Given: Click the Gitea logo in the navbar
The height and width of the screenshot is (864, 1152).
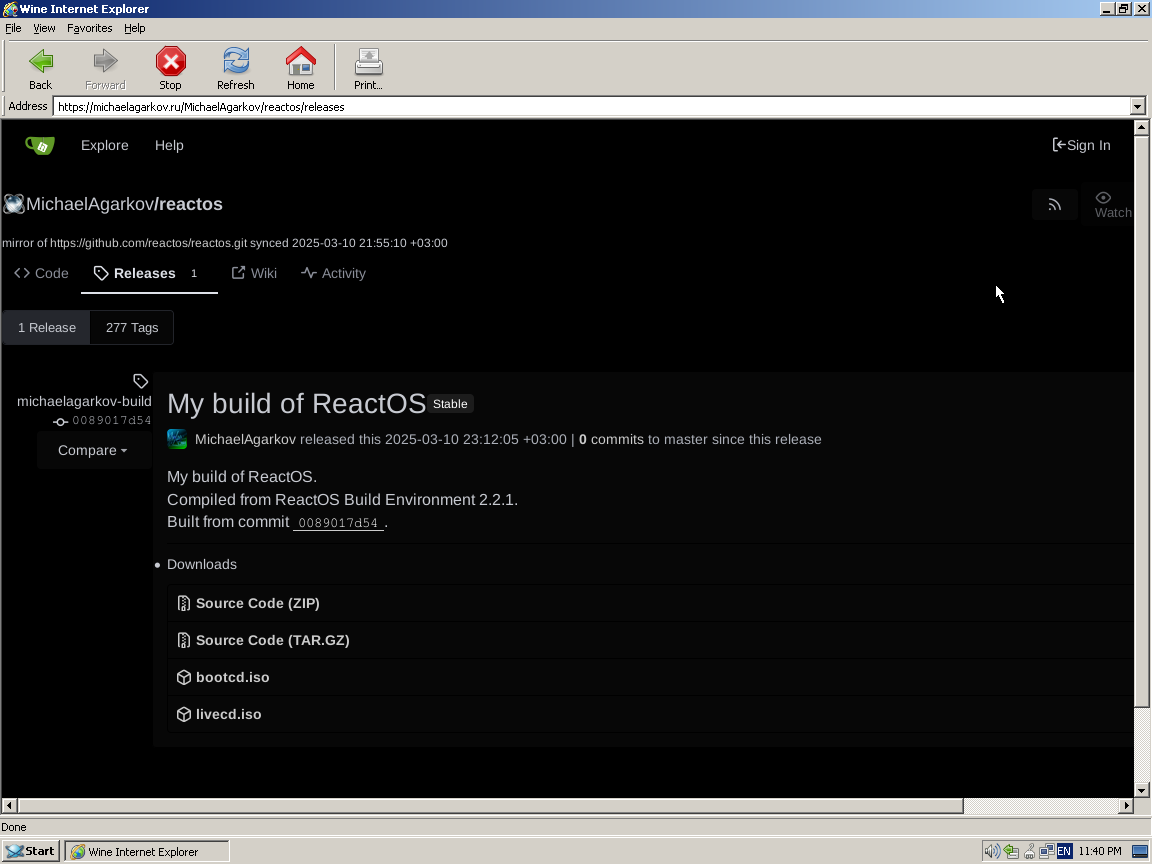Looking at the screenshot, I should tap(40, 146).
